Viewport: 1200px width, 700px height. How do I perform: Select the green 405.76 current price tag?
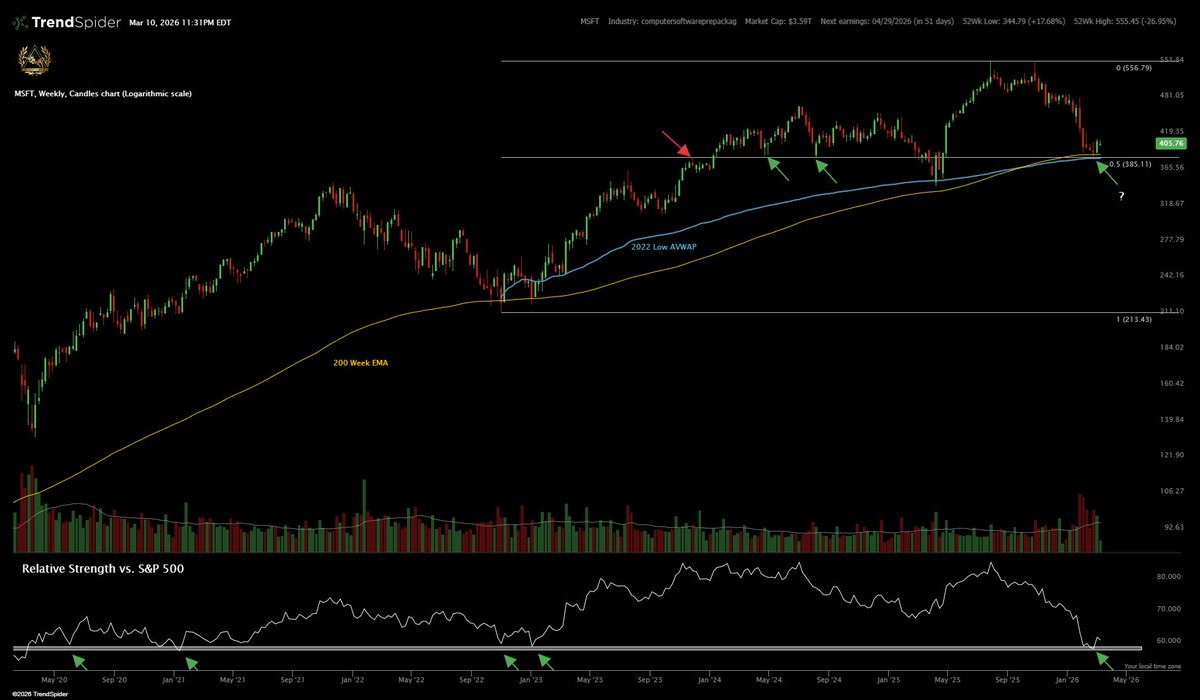(x=1169, y=143)
